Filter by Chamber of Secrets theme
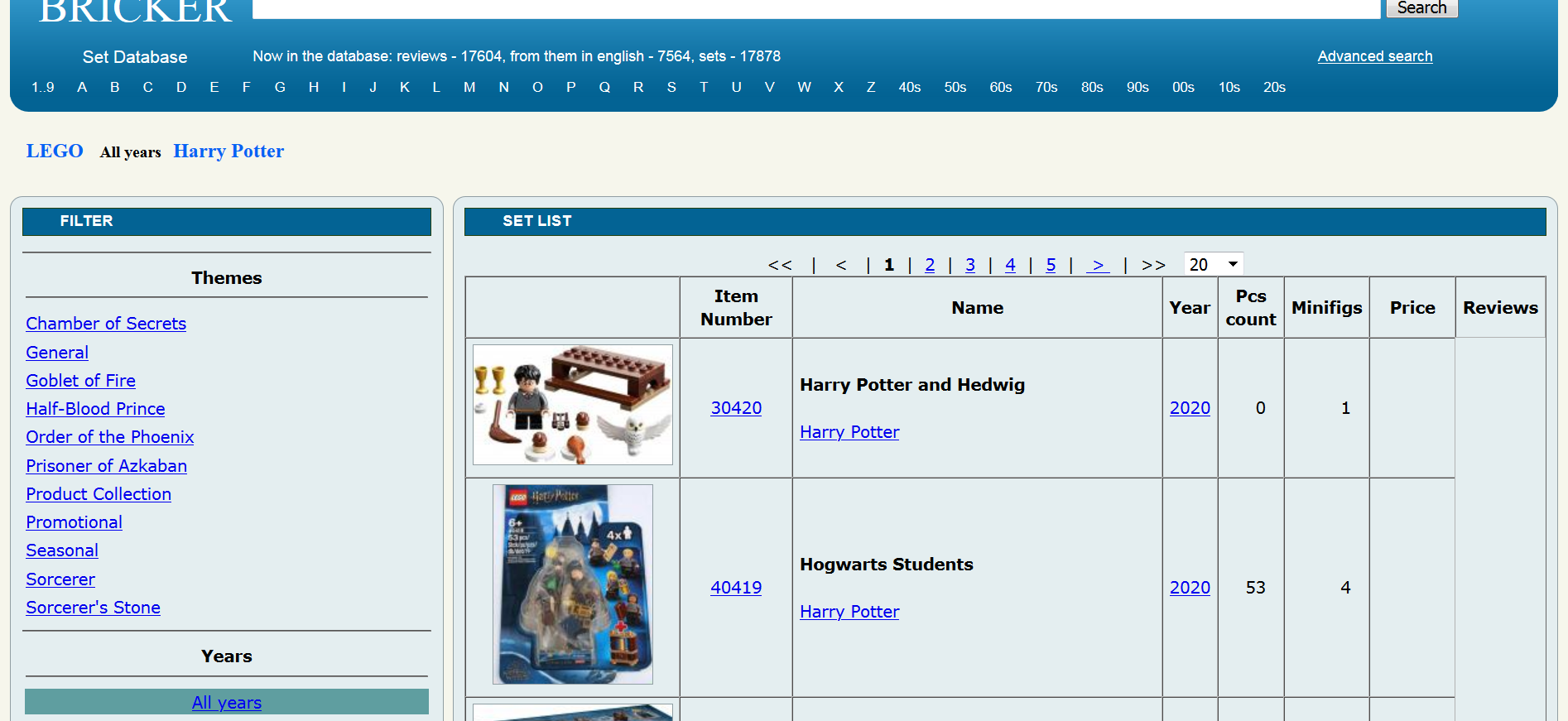The height and width of the screenshot is (721, 1568). pos(106,324)
